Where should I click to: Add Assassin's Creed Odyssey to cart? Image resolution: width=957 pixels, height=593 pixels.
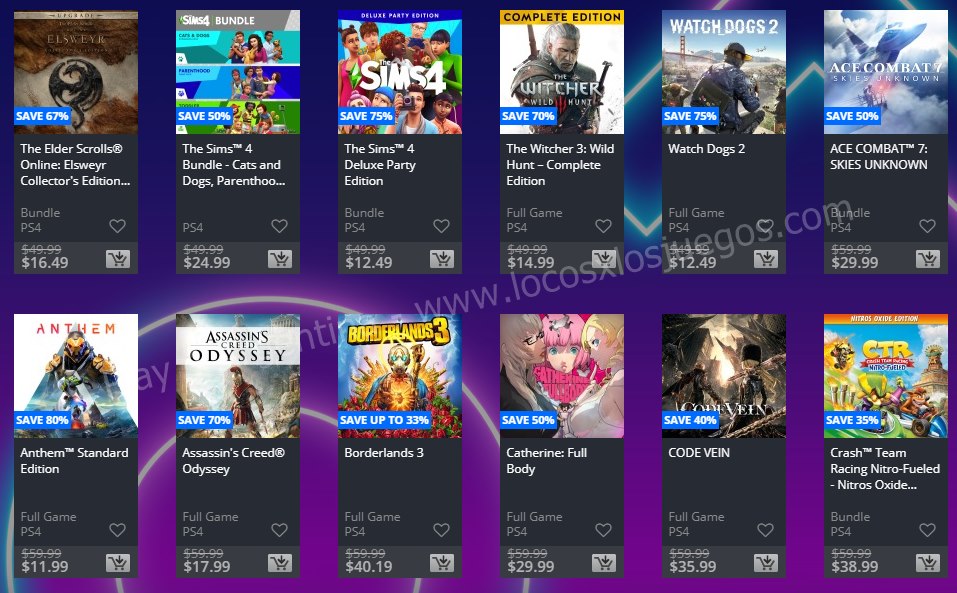(280, 563)
